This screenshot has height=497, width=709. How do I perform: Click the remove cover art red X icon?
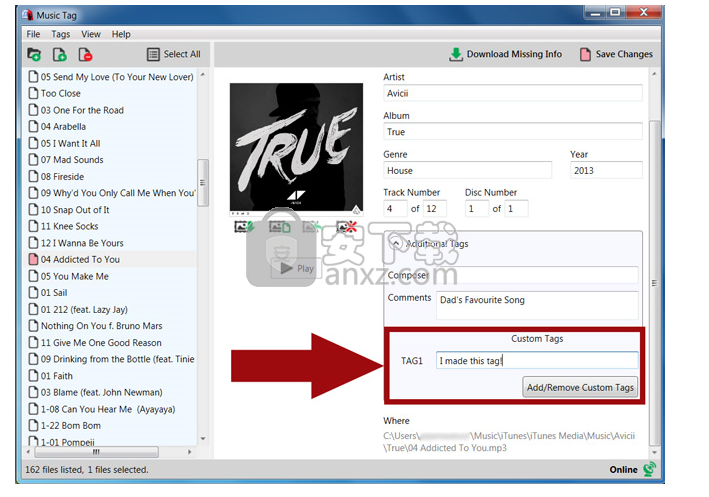click(347, 226)
